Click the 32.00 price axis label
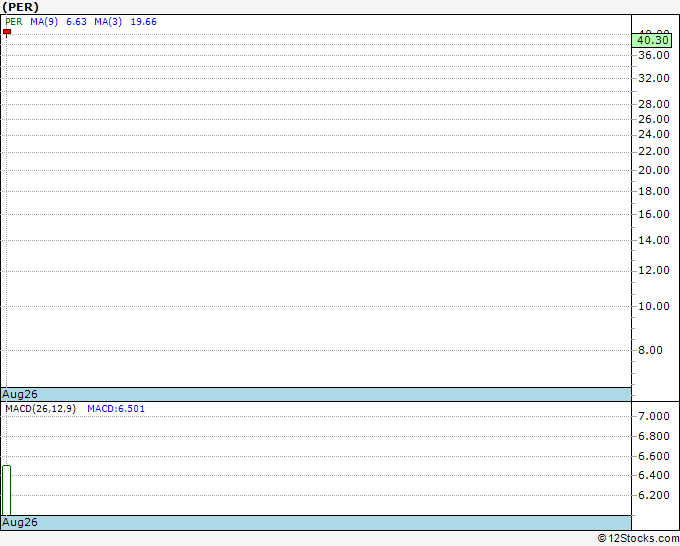This screenshot has height=546, width=680. [x=654, y=78]
